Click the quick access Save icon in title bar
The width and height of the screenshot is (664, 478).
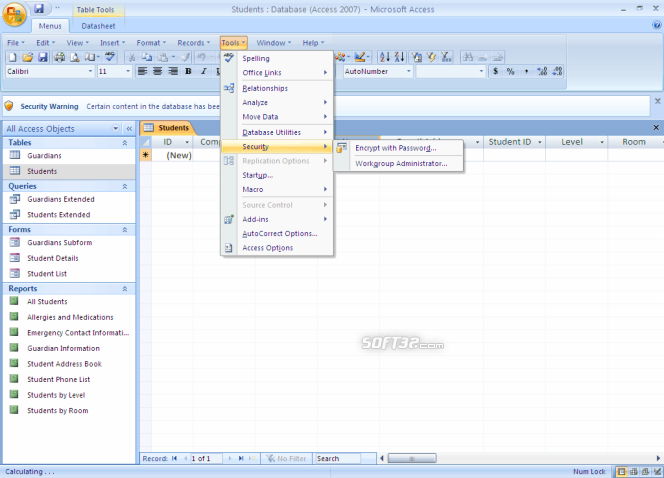click(x=39, y=8)
